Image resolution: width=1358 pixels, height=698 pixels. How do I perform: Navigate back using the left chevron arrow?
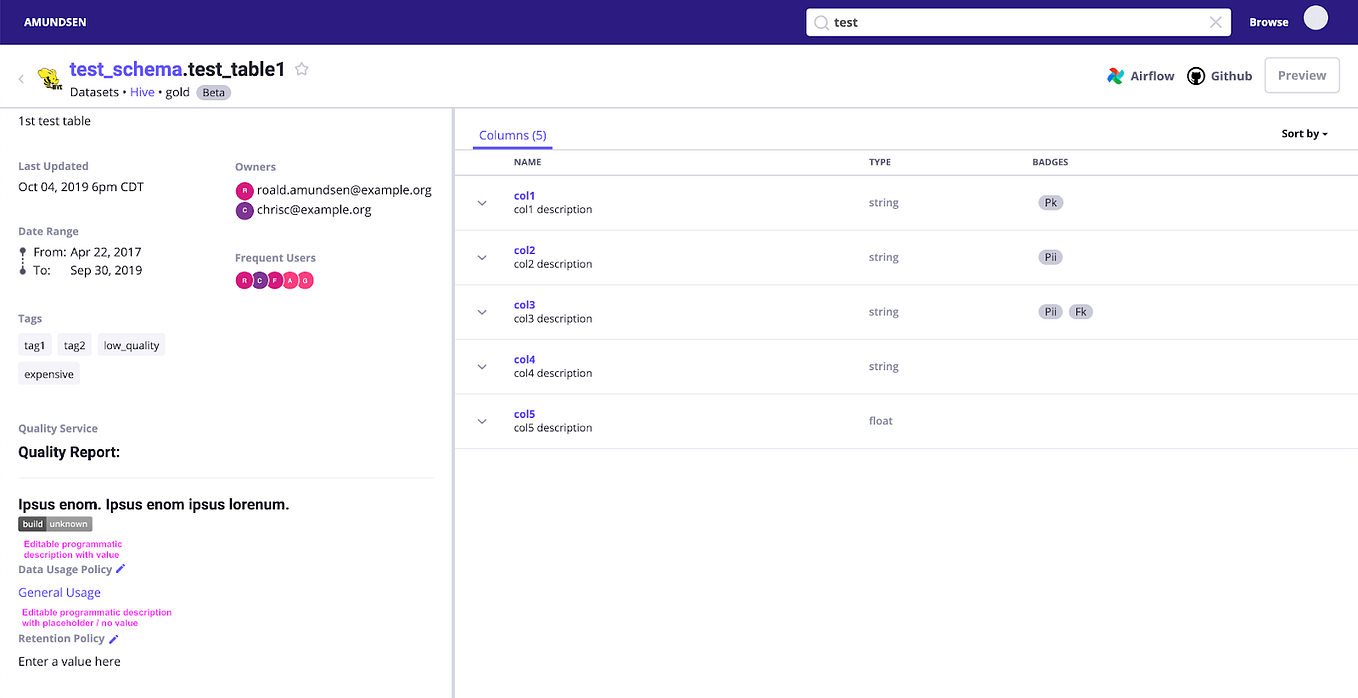coord(20,77)
